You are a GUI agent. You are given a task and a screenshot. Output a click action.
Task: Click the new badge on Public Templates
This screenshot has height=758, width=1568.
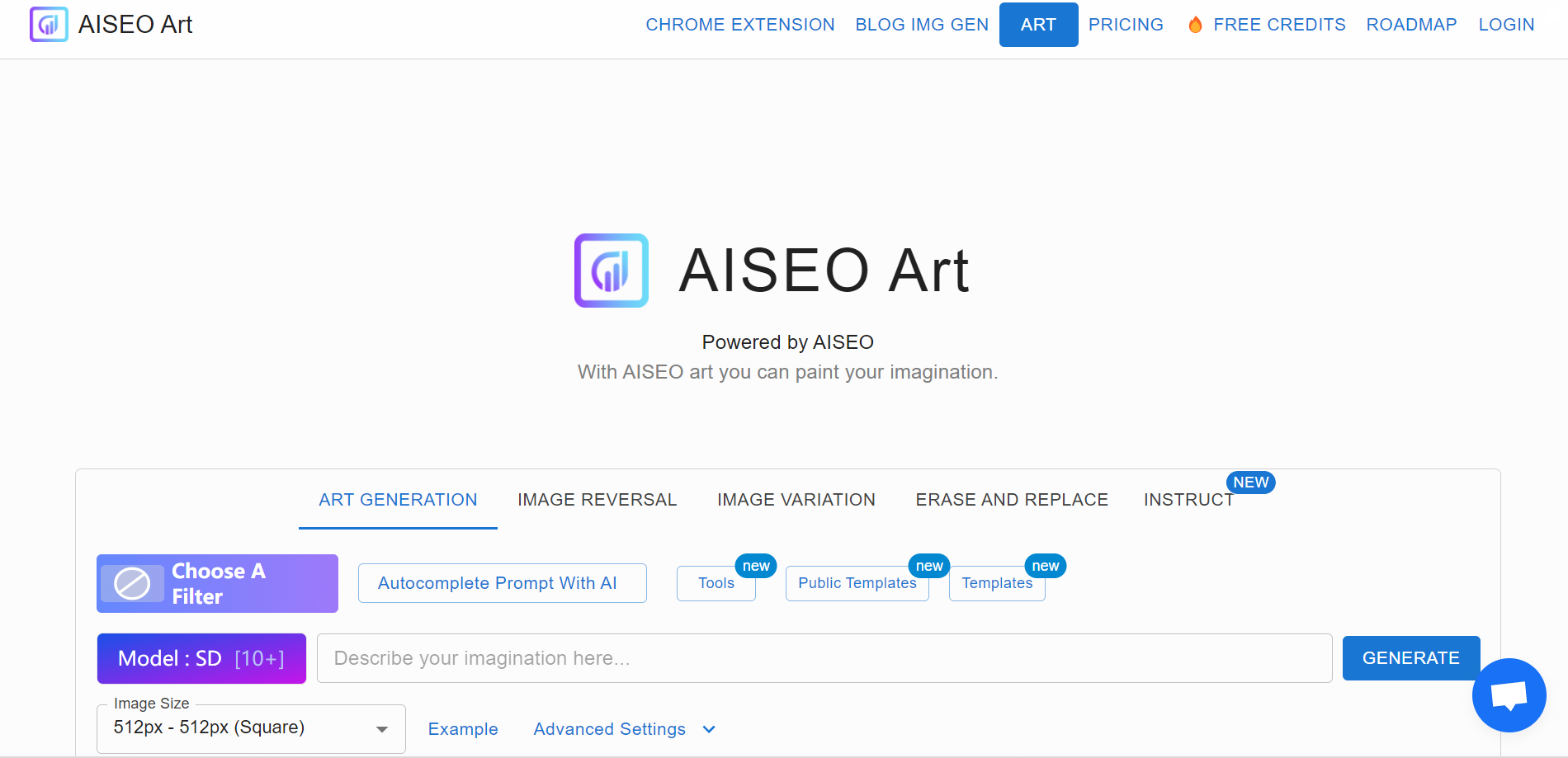coord(929,566)
